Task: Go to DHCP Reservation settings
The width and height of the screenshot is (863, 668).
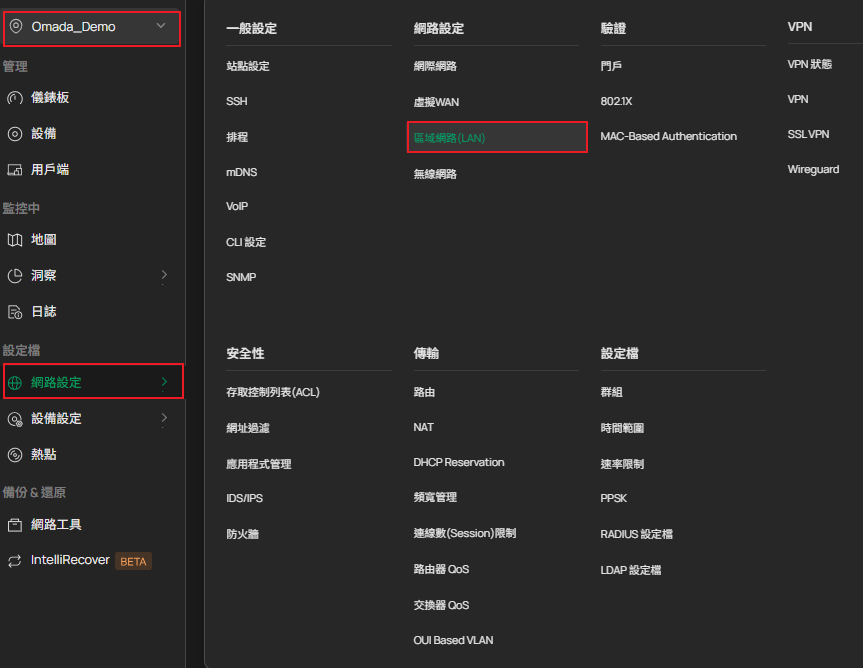Action: [x=458, y=463]
